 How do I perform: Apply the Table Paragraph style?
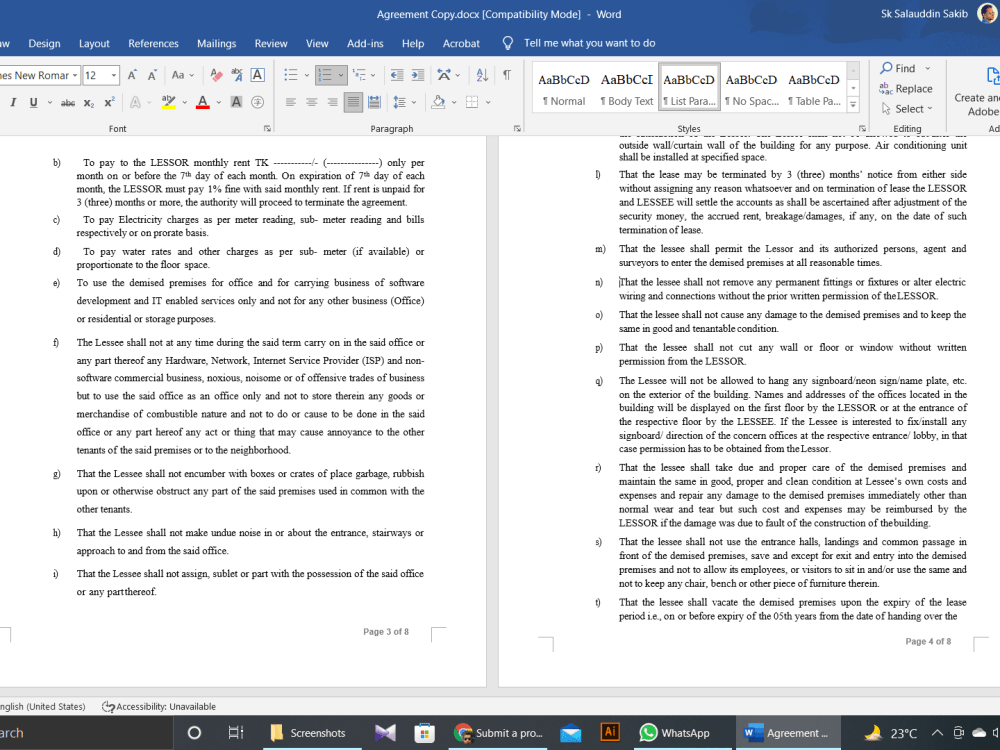[814, 89]
